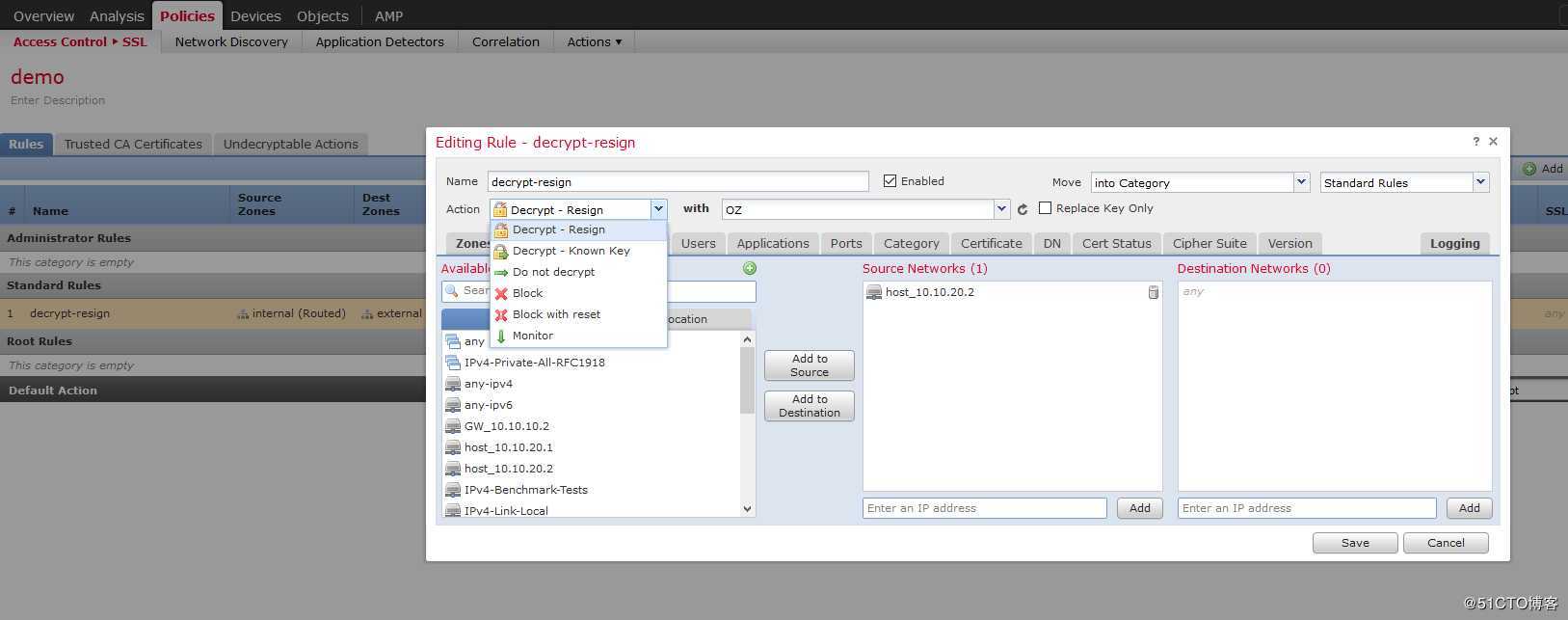Click the available networks scrollbar thumb
This screenshot has width=1568, height=620.
(747, 380)
